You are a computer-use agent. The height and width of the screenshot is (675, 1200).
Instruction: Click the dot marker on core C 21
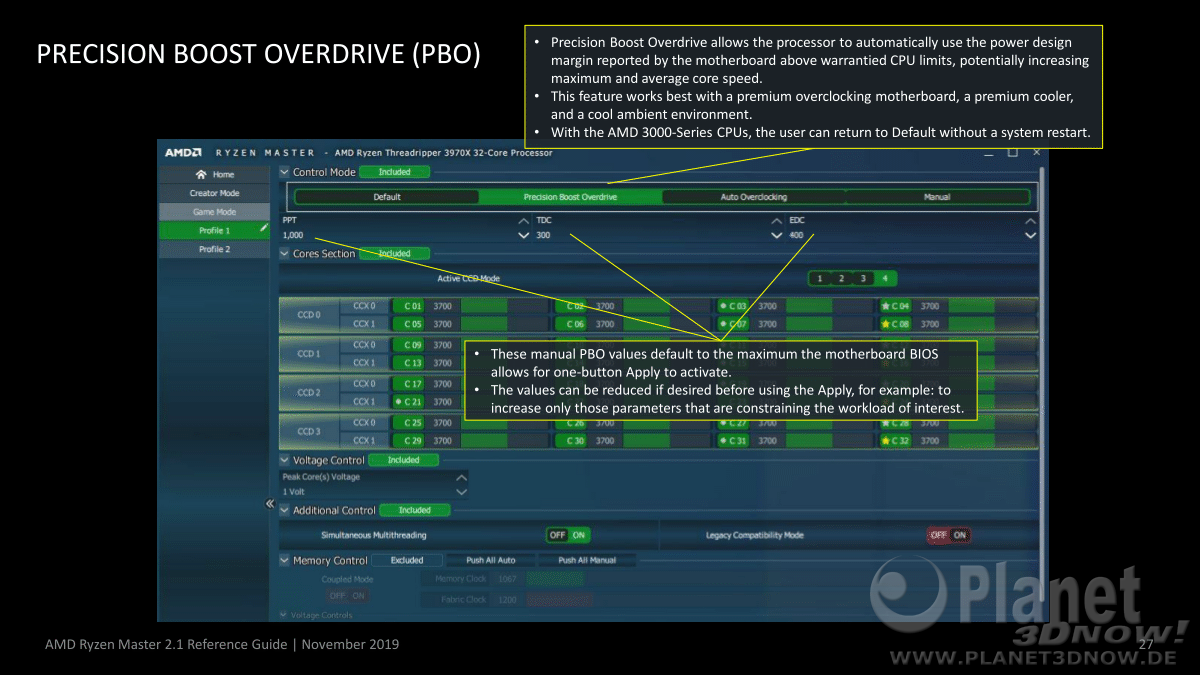coord(398,402)
